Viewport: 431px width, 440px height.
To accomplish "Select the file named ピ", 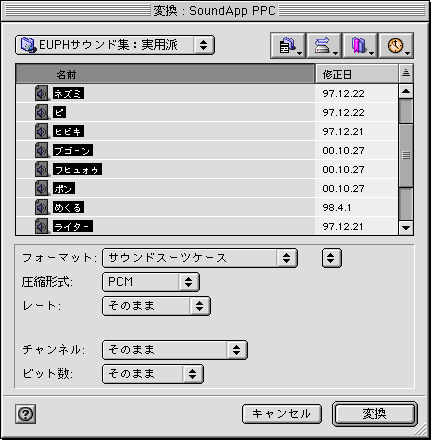I will coord(59,112).
